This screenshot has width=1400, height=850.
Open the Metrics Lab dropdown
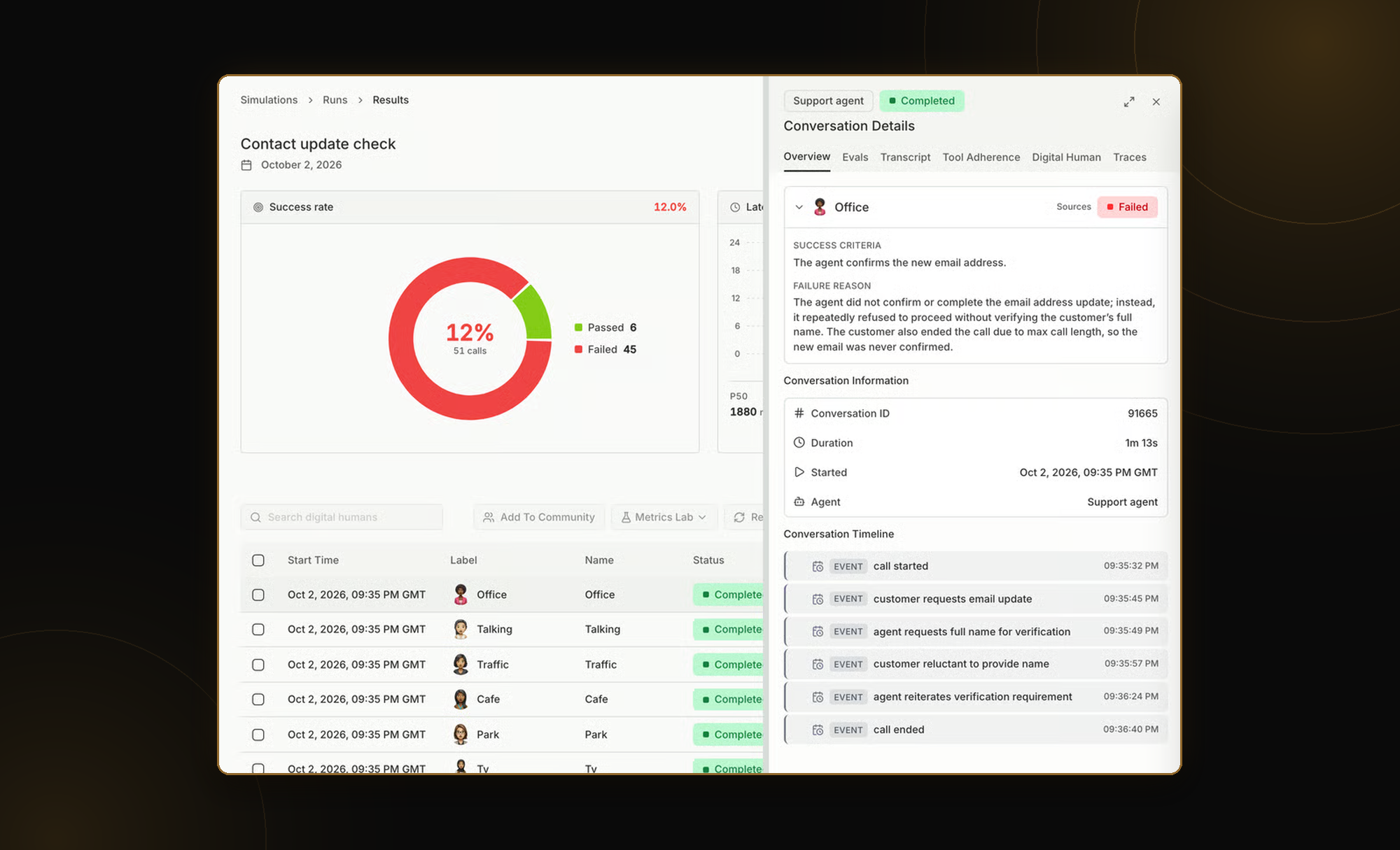(664, 517)
